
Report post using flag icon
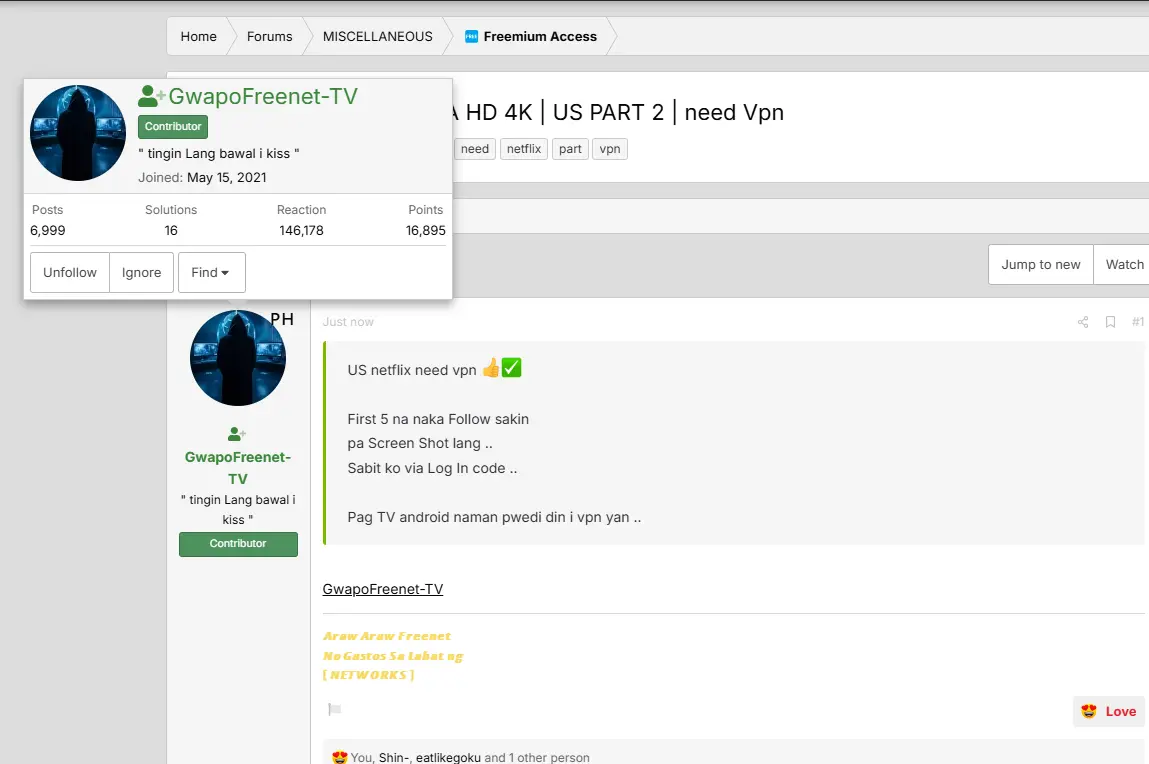(335, 709)
